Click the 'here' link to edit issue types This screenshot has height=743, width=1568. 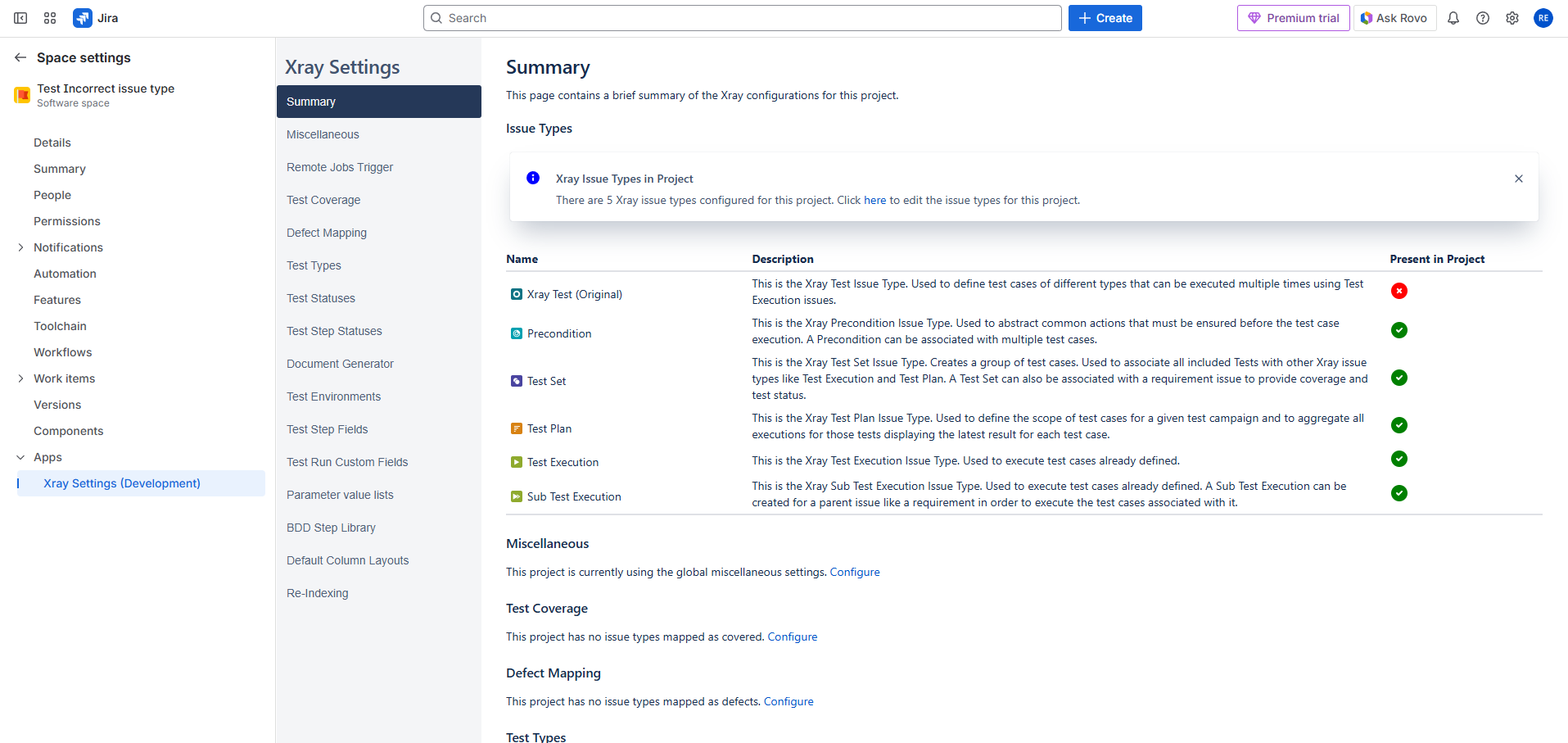874,200
